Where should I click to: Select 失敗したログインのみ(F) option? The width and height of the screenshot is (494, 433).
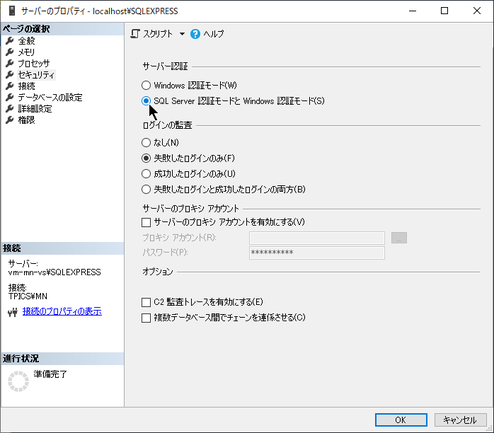146,158
